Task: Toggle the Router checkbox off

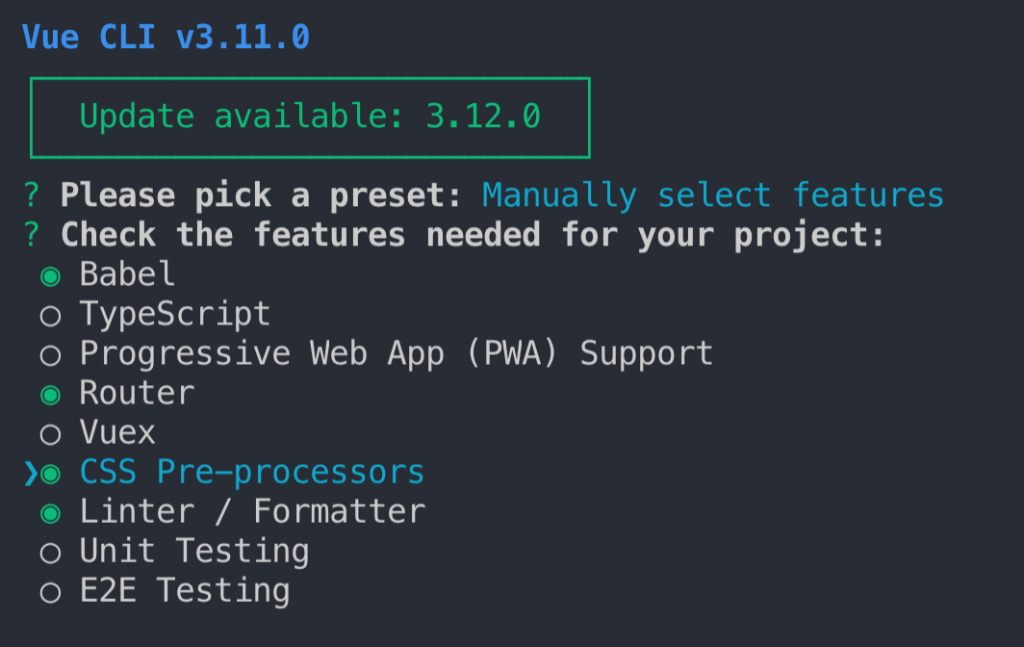Action: tap(50, 394)
